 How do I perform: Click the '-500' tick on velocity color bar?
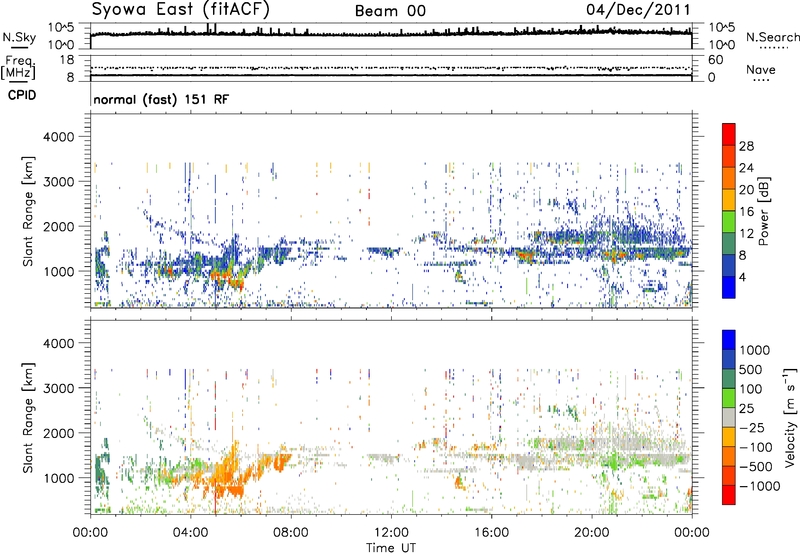tap(756, 467)
